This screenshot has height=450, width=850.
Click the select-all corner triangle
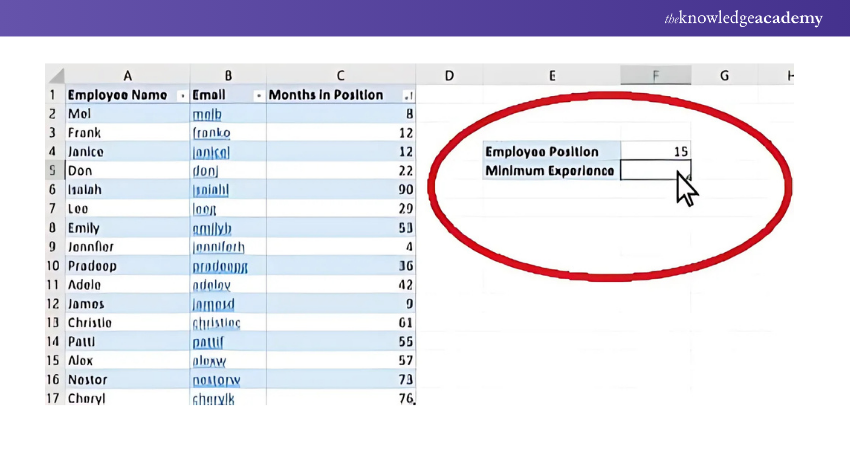point(56,76)
